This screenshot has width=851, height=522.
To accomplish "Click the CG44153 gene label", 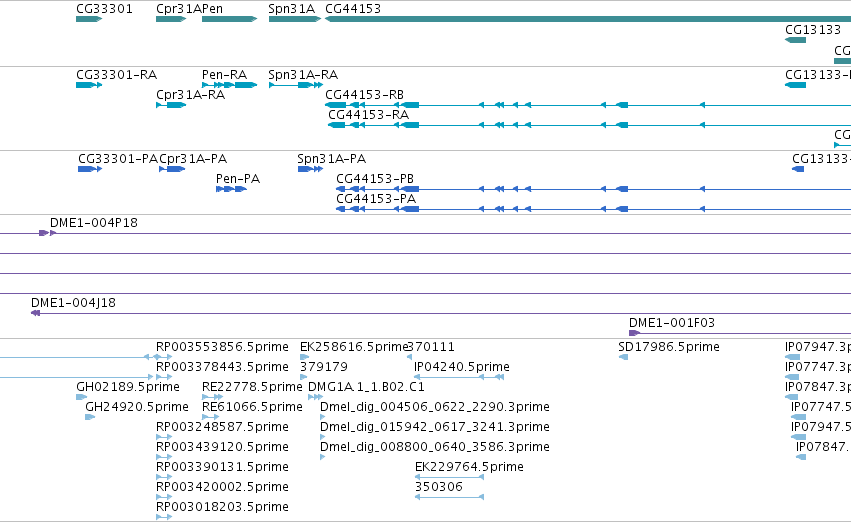I will point(353,9).
